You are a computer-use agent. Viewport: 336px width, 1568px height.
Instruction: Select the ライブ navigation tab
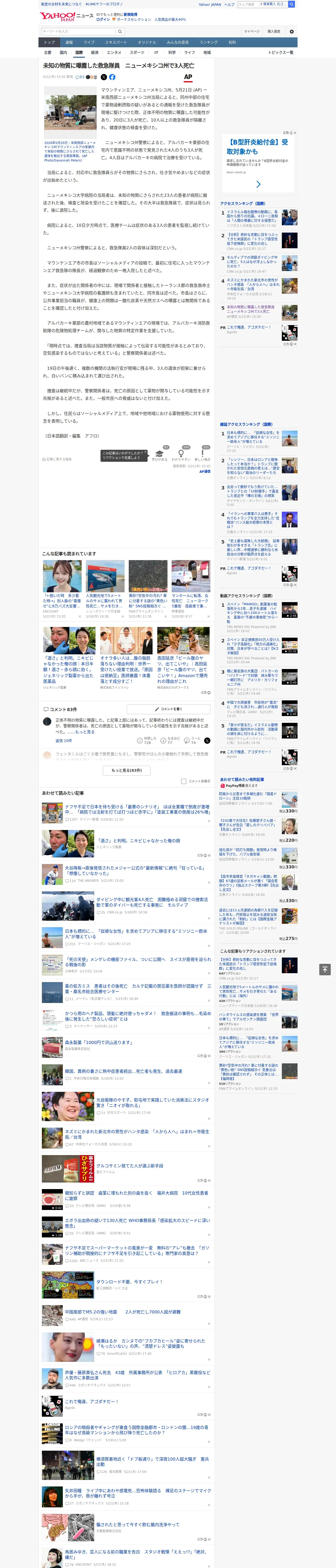[x=89, y=43]
